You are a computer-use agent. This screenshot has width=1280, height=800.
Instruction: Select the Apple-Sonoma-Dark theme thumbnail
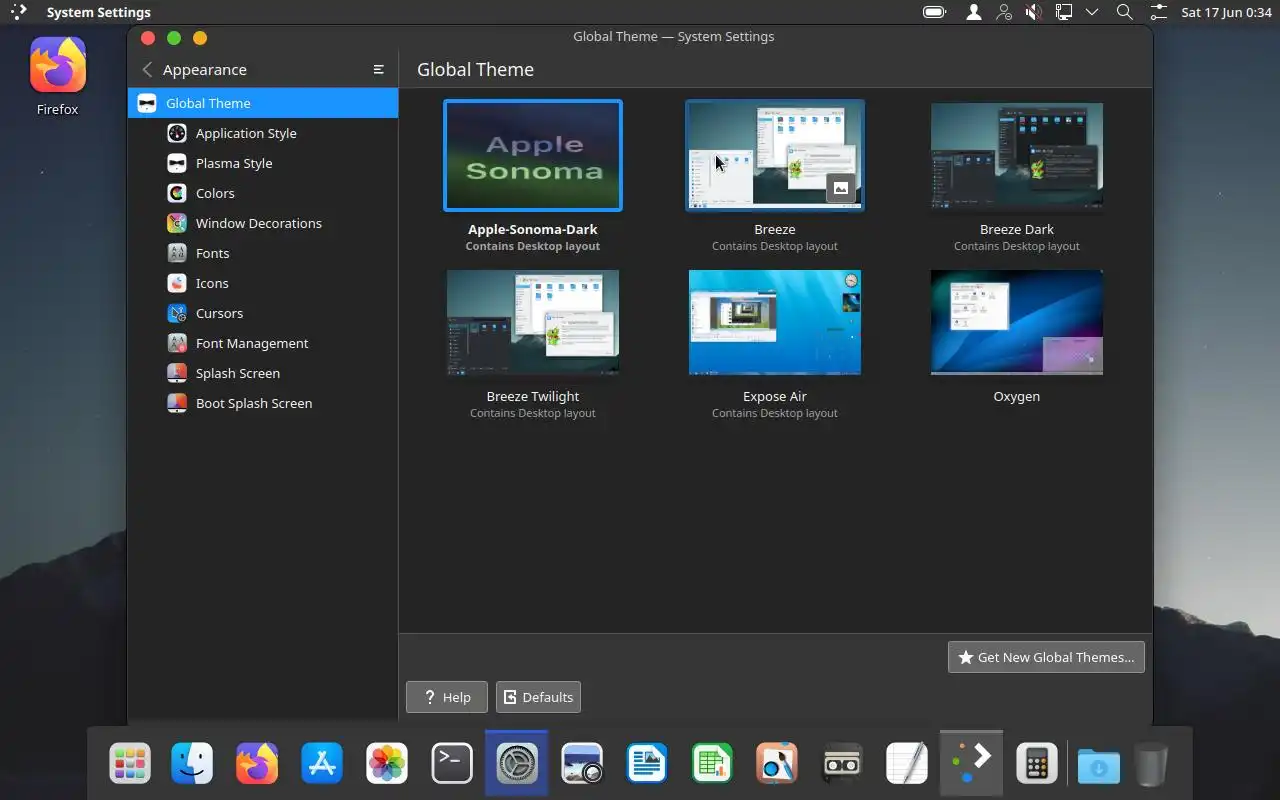533,155
